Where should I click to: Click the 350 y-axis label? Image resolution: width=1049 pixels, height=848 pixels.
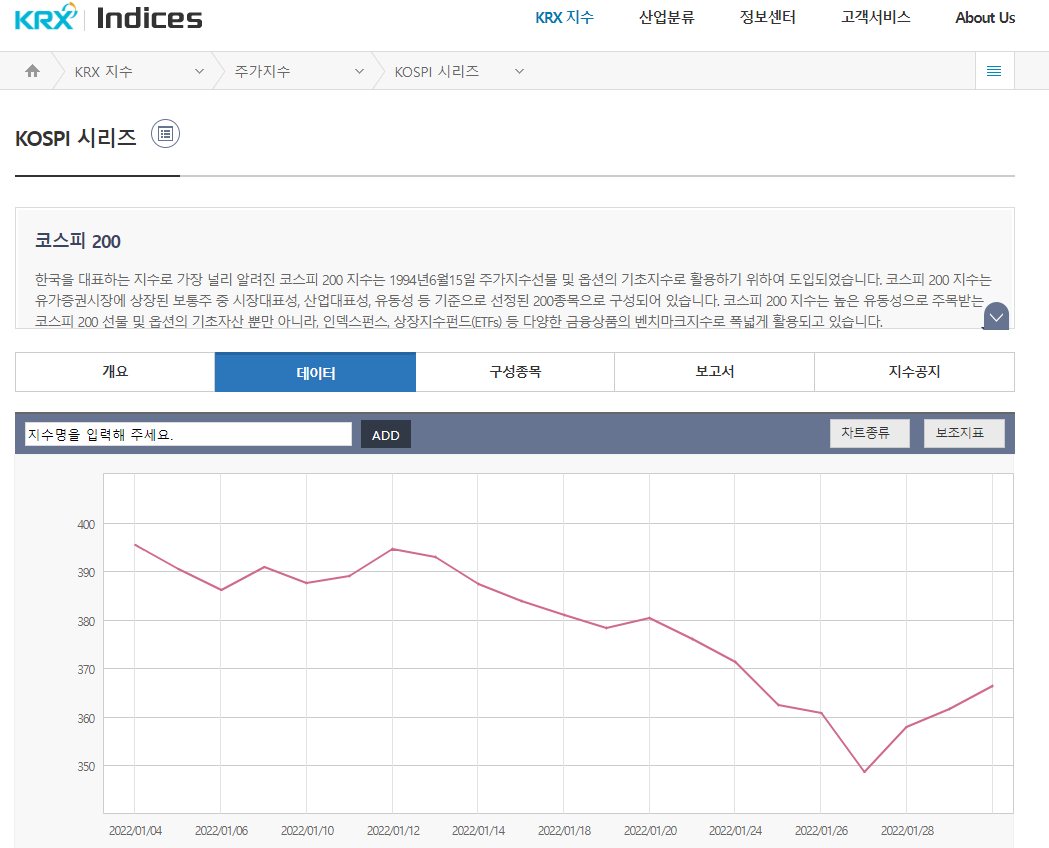point(86,766)
